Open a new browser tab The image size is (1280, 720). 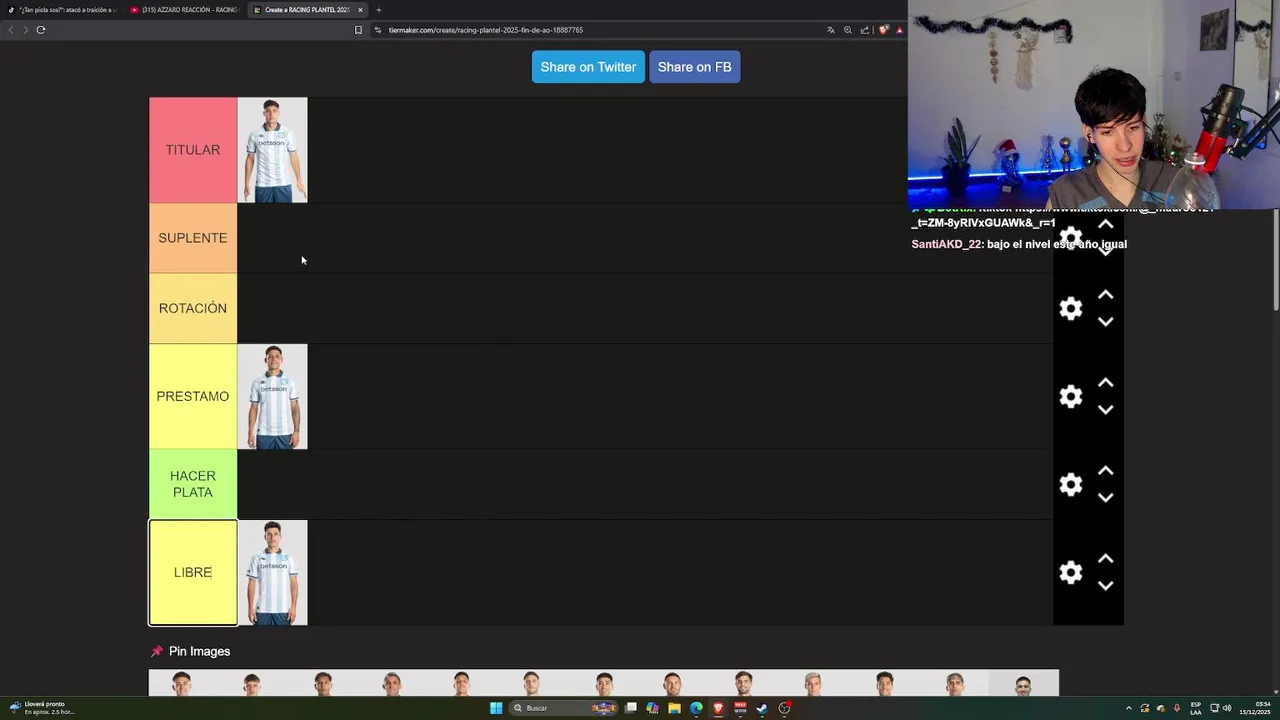pos(379,10)
